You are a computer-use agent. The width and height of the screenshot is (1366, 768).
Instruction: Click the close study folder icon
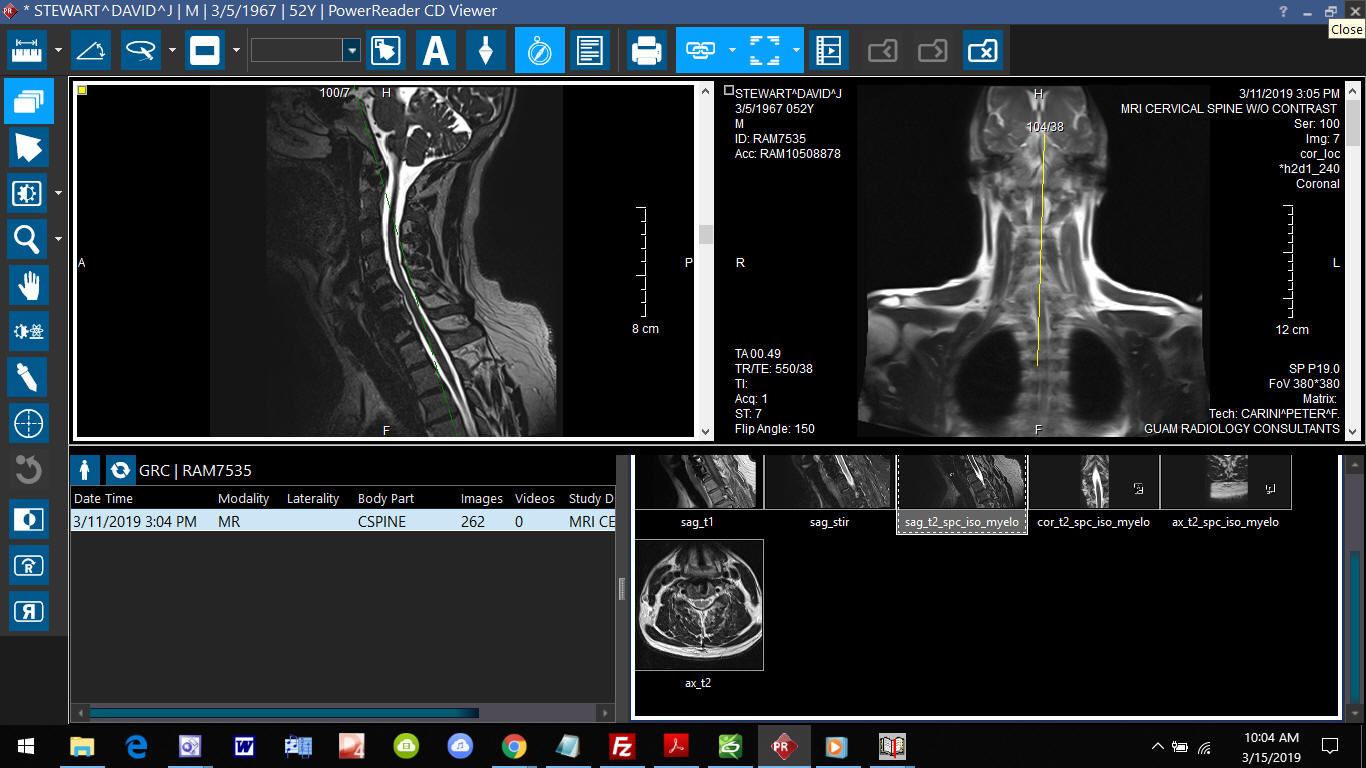983,50
